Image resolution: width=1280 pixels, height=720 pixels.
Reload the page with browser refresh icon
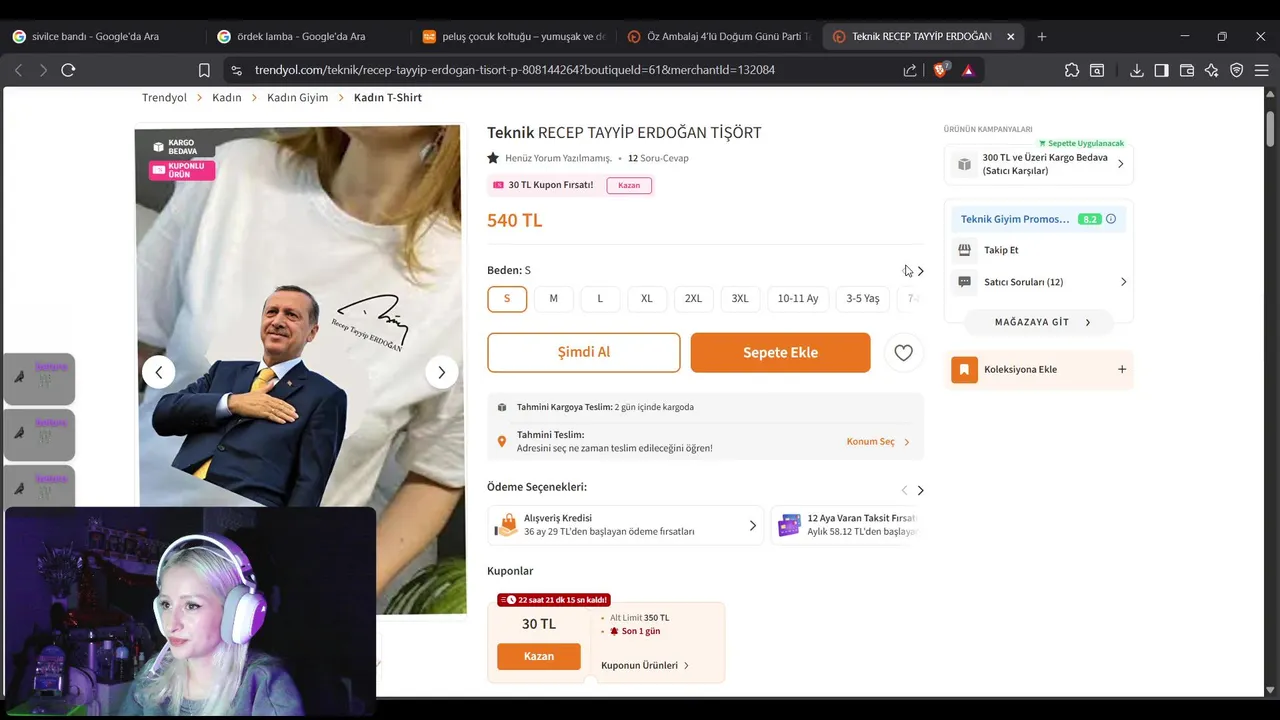68,70
